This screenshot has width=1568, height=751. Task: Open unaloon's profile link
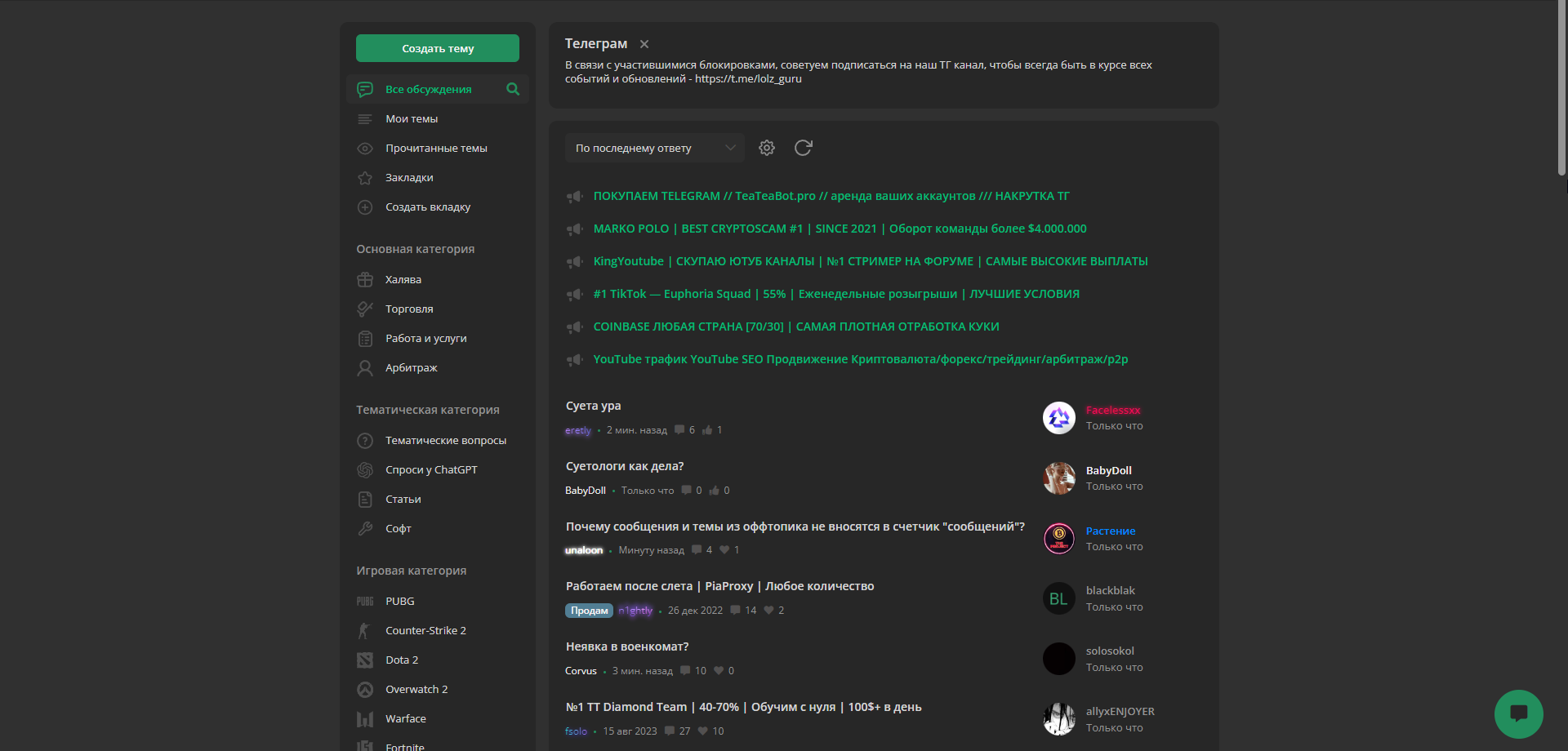click(x=584, y=550)
